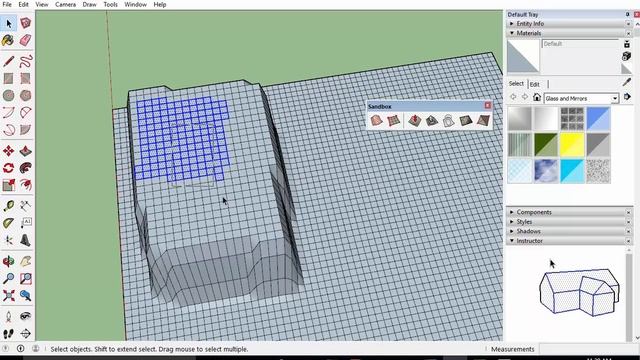The height and width of the screenshot is (360, 640).
Task: Activate the Offset tool
Action: (x=26, y=185)
